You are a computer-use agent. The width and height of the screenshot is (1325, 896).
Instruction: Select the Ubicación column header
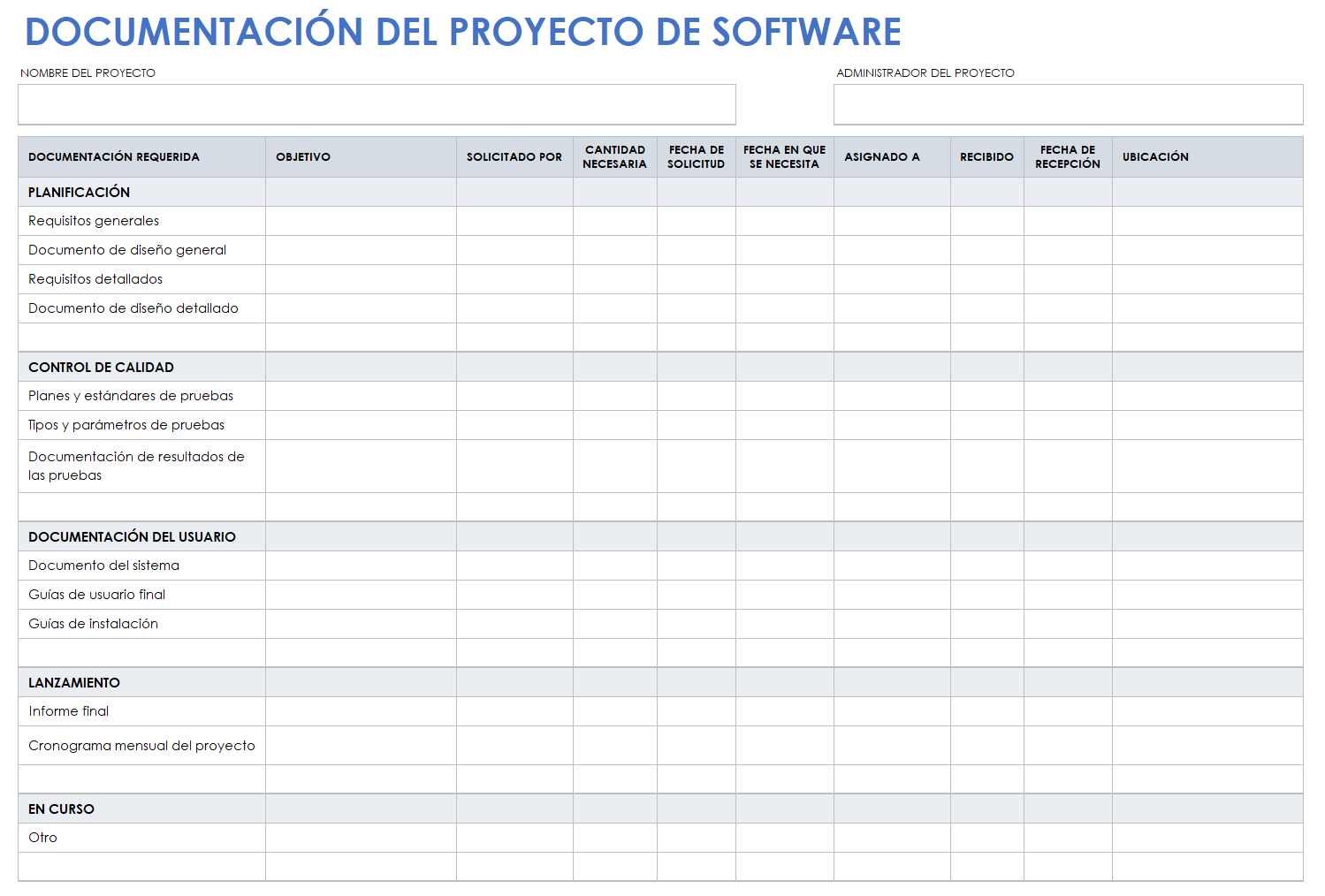pos(1207,157)
